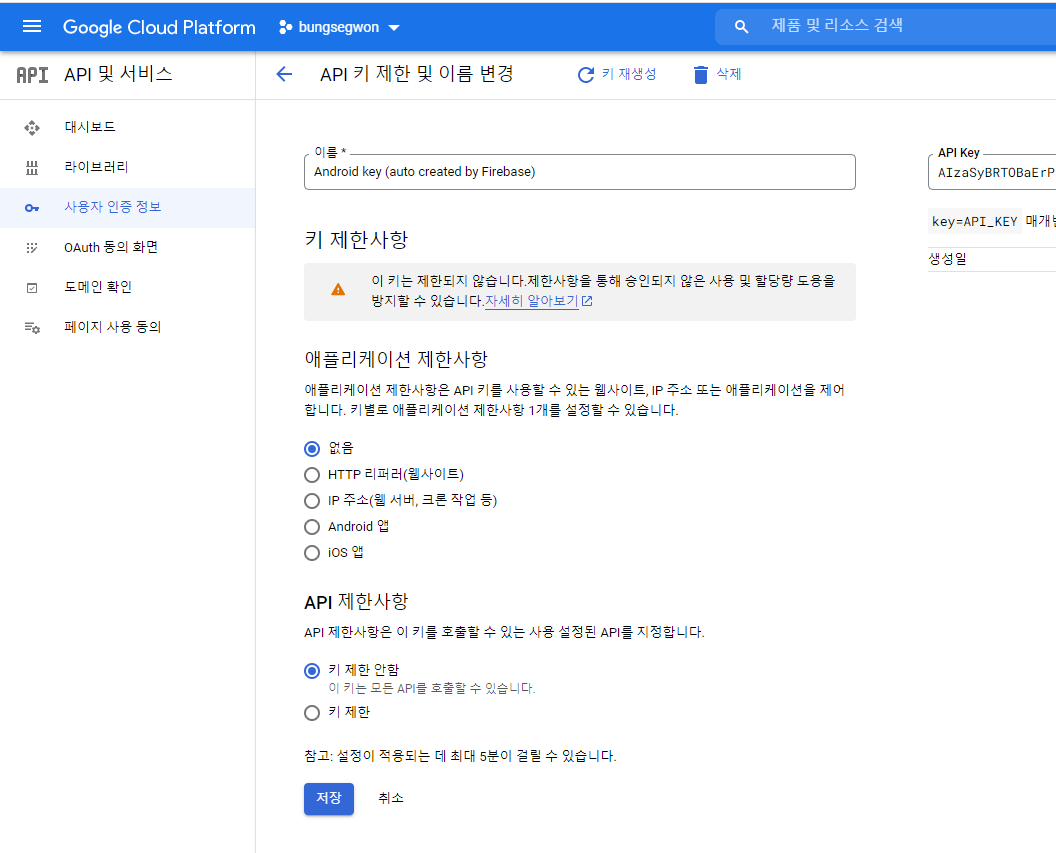Select the iOS 앱 radio button

[x=312, y=553]
